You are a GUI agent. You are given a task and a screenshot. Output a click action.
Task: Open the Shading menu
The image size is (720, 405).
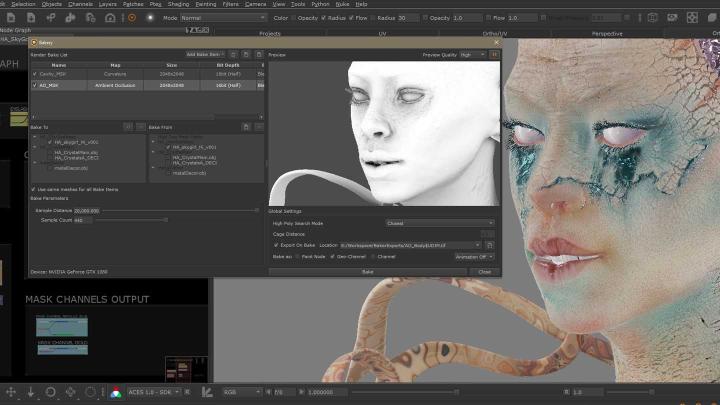click(178, 4)
